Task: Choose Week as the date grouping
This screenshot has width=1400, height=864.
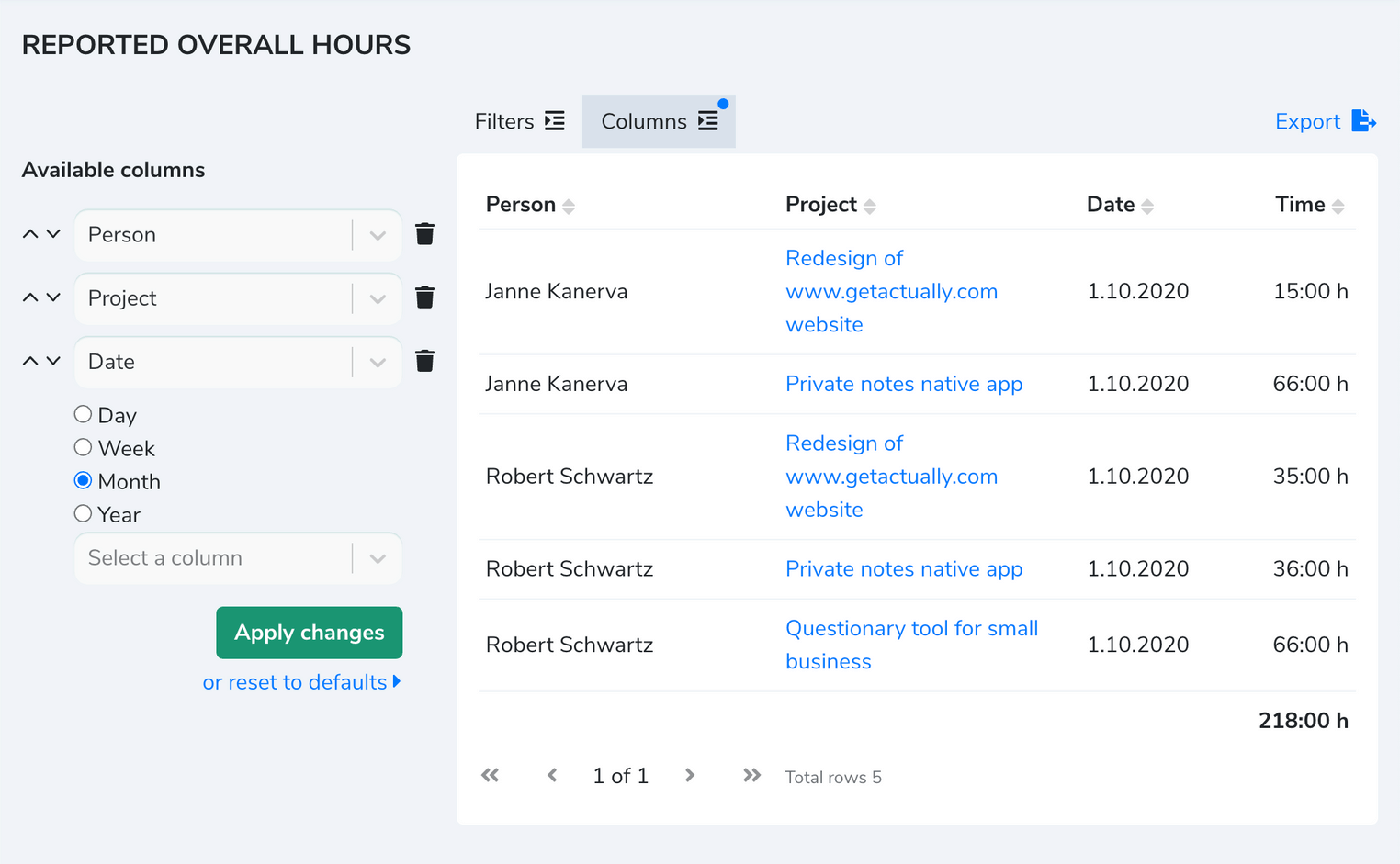Action: 83,447
